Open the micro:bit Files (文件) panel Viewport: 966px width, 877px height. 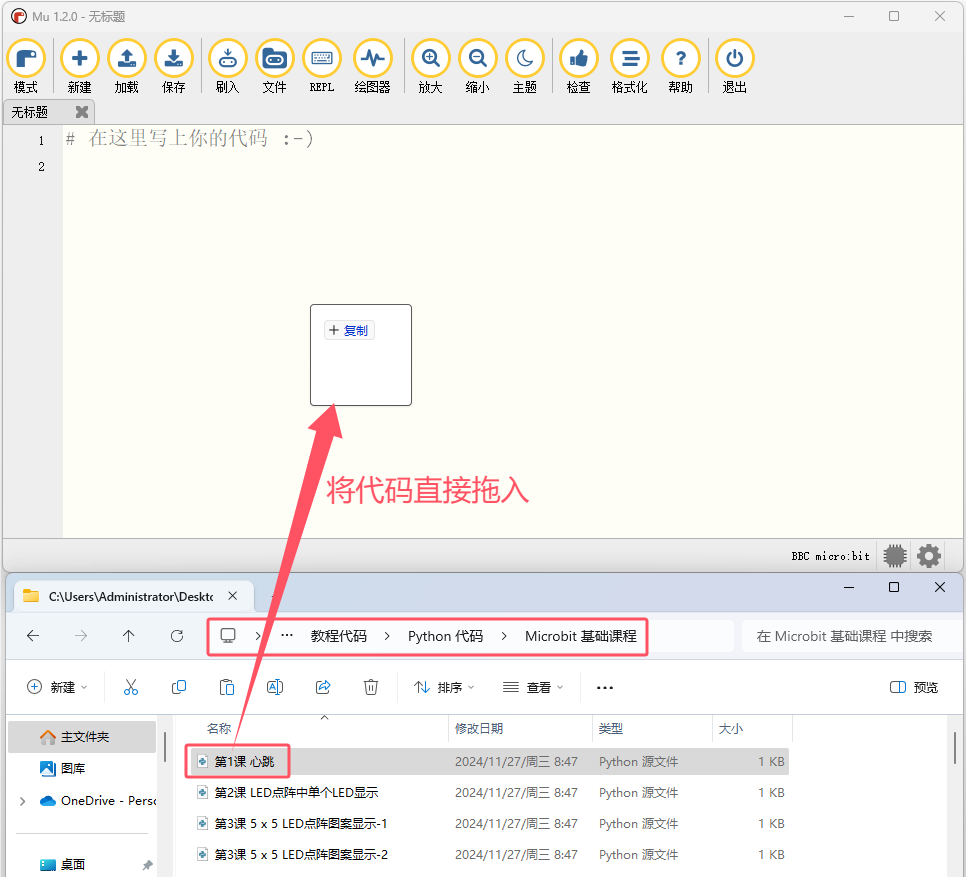(x=274, y=66)
